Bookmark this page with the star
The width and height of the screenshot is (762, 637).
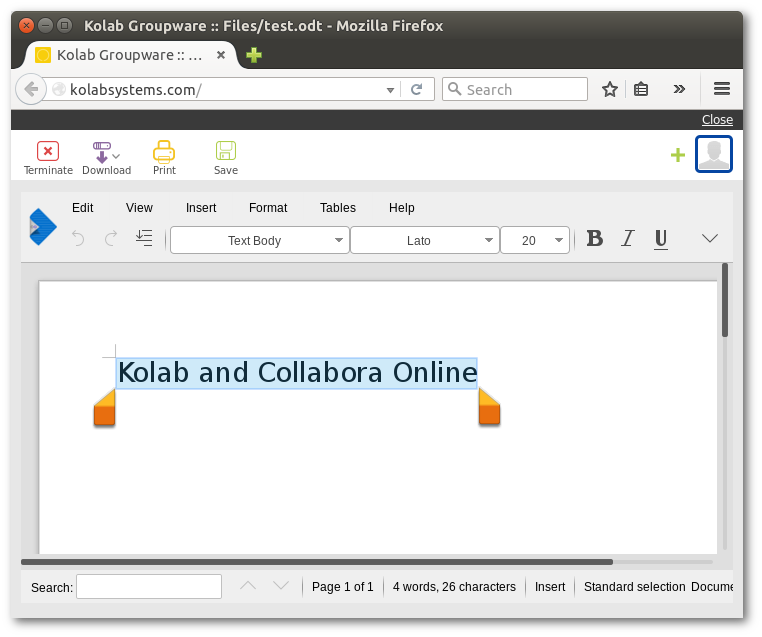coord(609,89)
